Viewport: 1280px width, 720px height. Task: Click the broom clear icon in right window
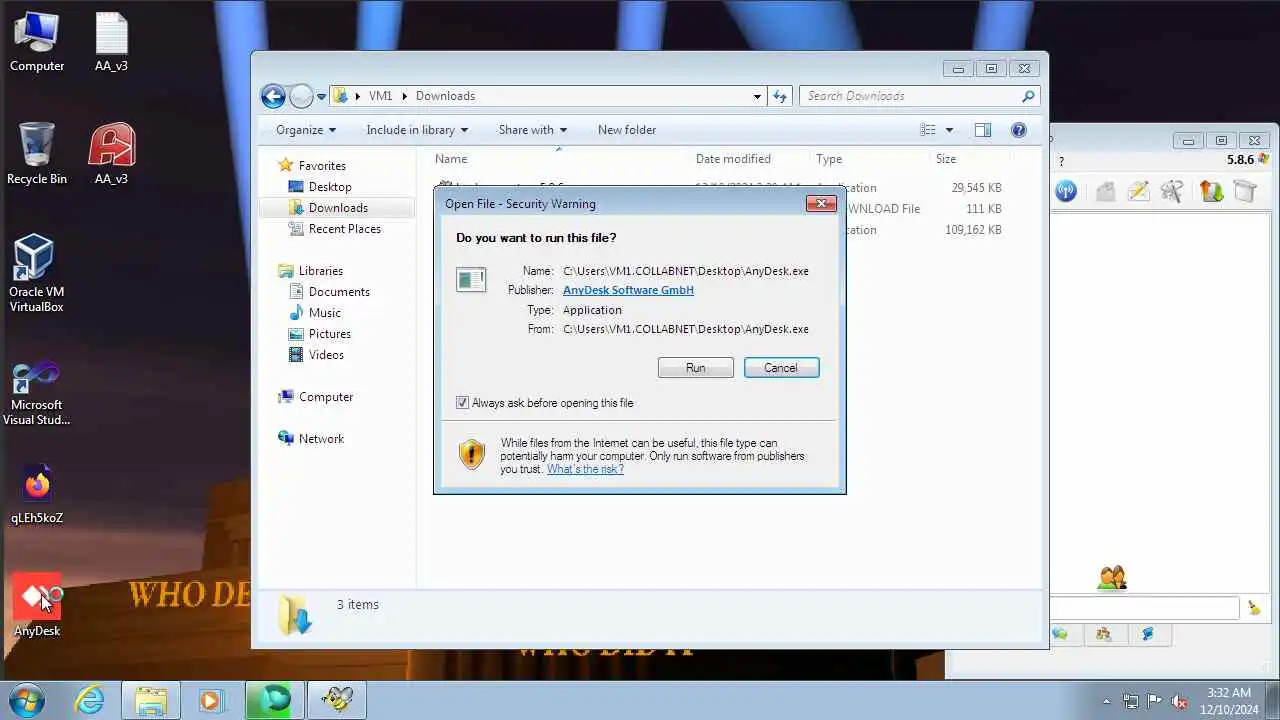pos(1254,607)
